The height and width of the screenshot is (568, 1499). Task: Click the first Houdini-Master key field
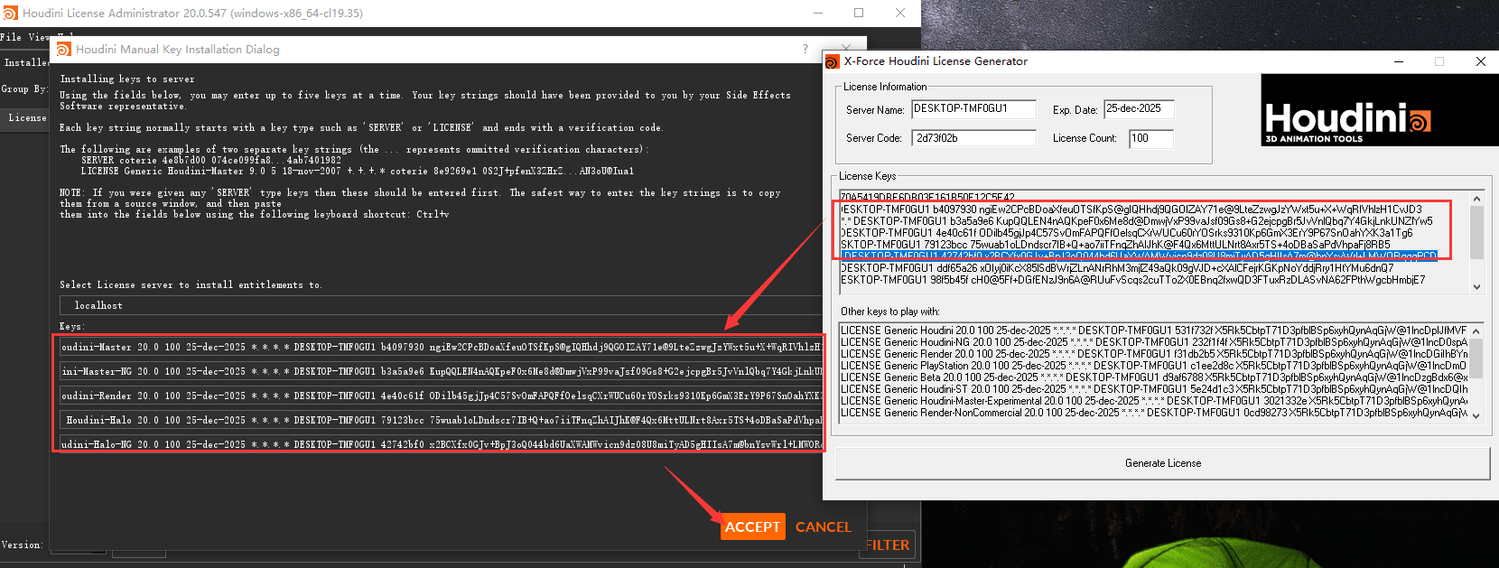point(440,346)
